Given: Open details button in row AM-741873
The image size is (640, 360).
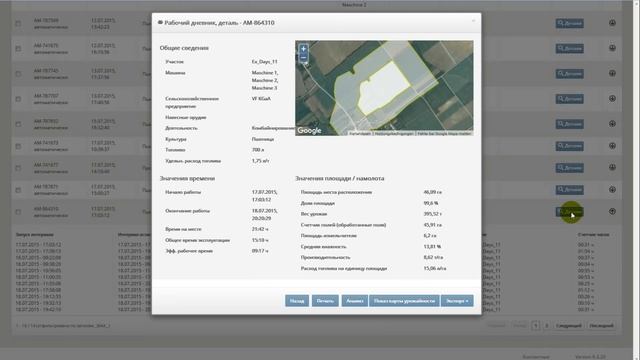Looking at the screenshot, I should click(x=569, y=146).
